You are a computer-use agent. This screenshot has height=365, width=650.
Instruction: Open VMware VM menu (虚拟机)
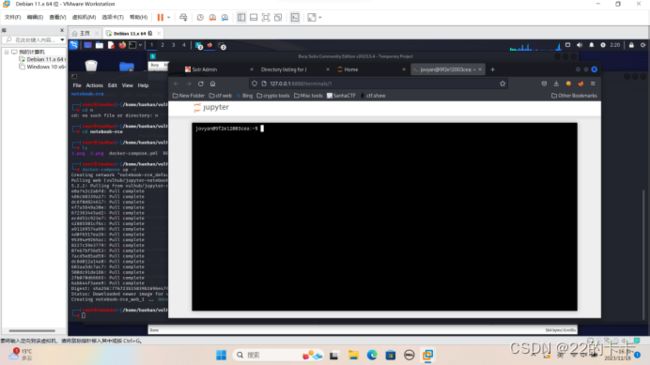pyautogui.click(x=84, y=17)
